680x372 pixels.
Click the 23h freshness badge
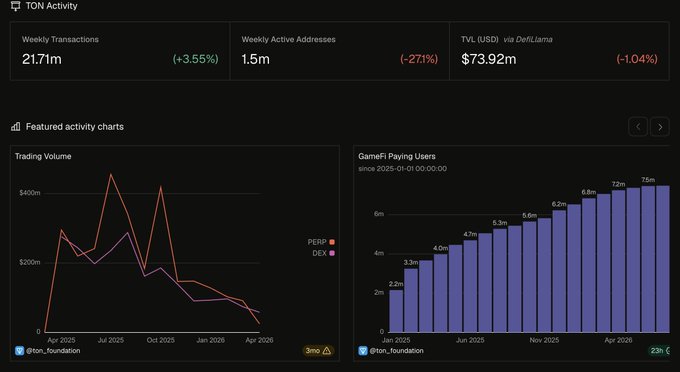[x=660, y=350]
